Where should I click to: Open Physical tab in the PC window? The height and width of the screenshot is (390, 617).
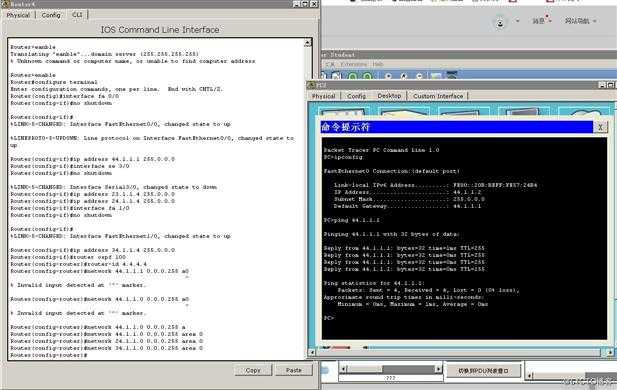(x=323, y=96)
